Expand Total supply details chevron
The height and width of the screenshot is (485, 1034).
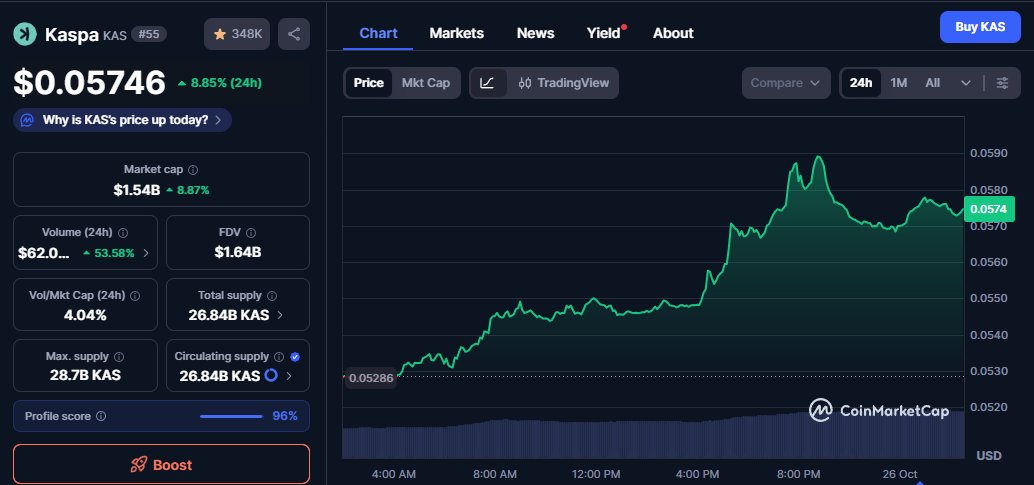tap(280, 315)
